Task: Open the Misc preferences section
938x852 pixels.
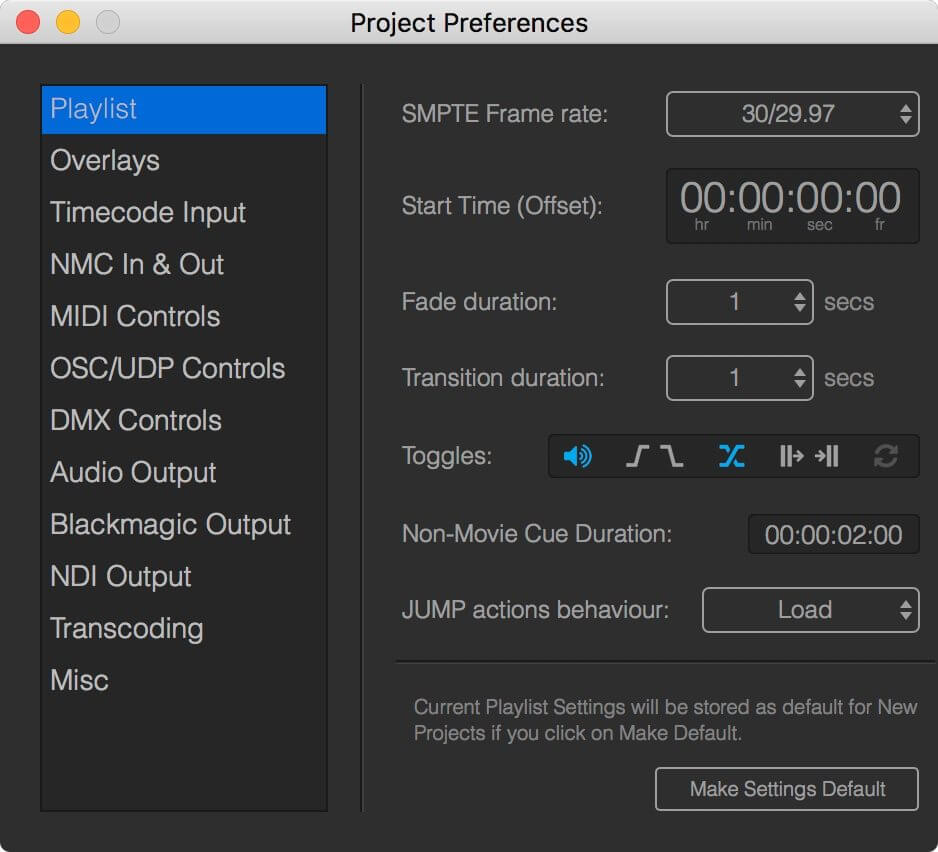Action: click(184, 681)
